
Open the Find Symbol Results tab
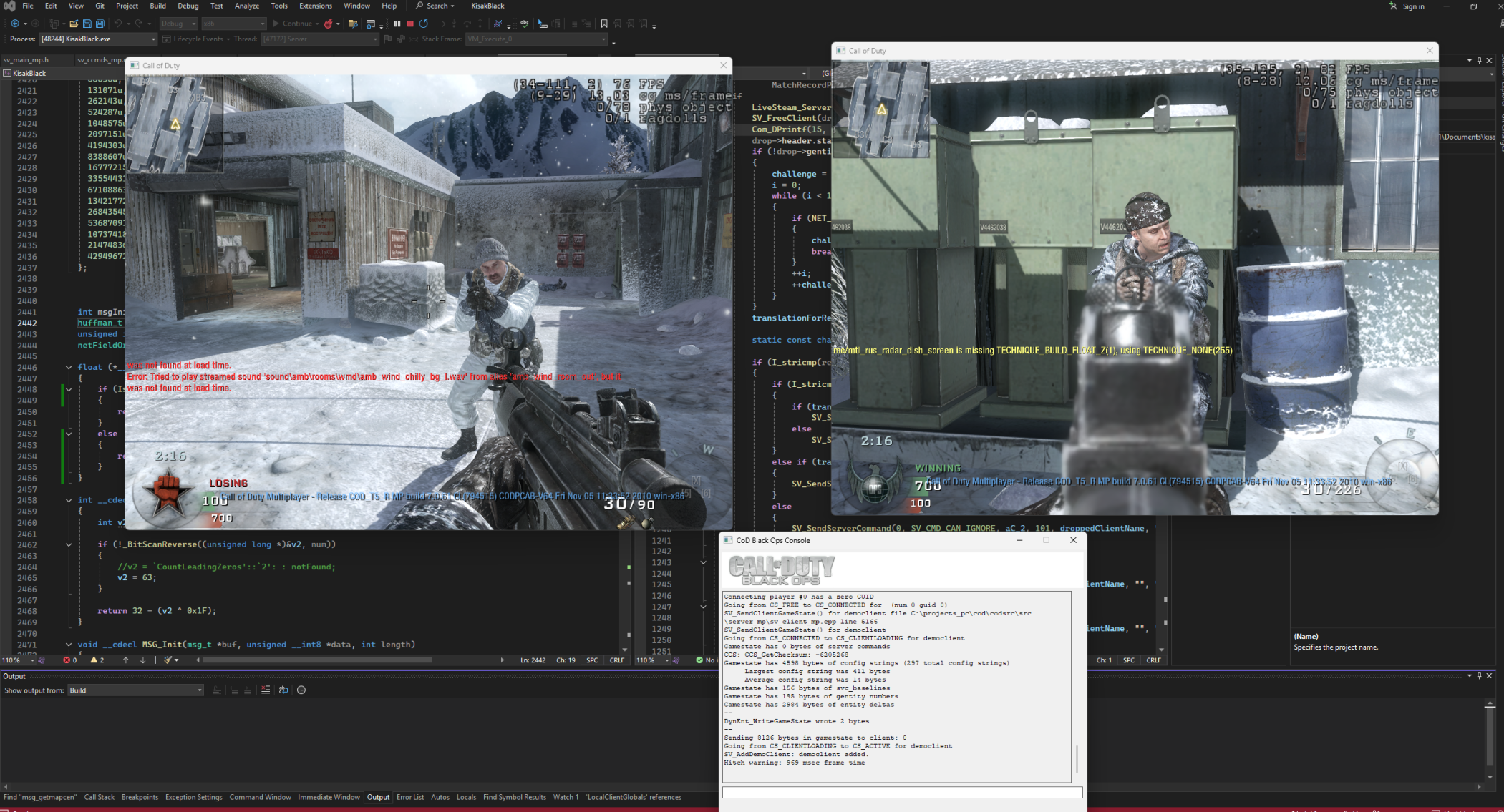514,797
